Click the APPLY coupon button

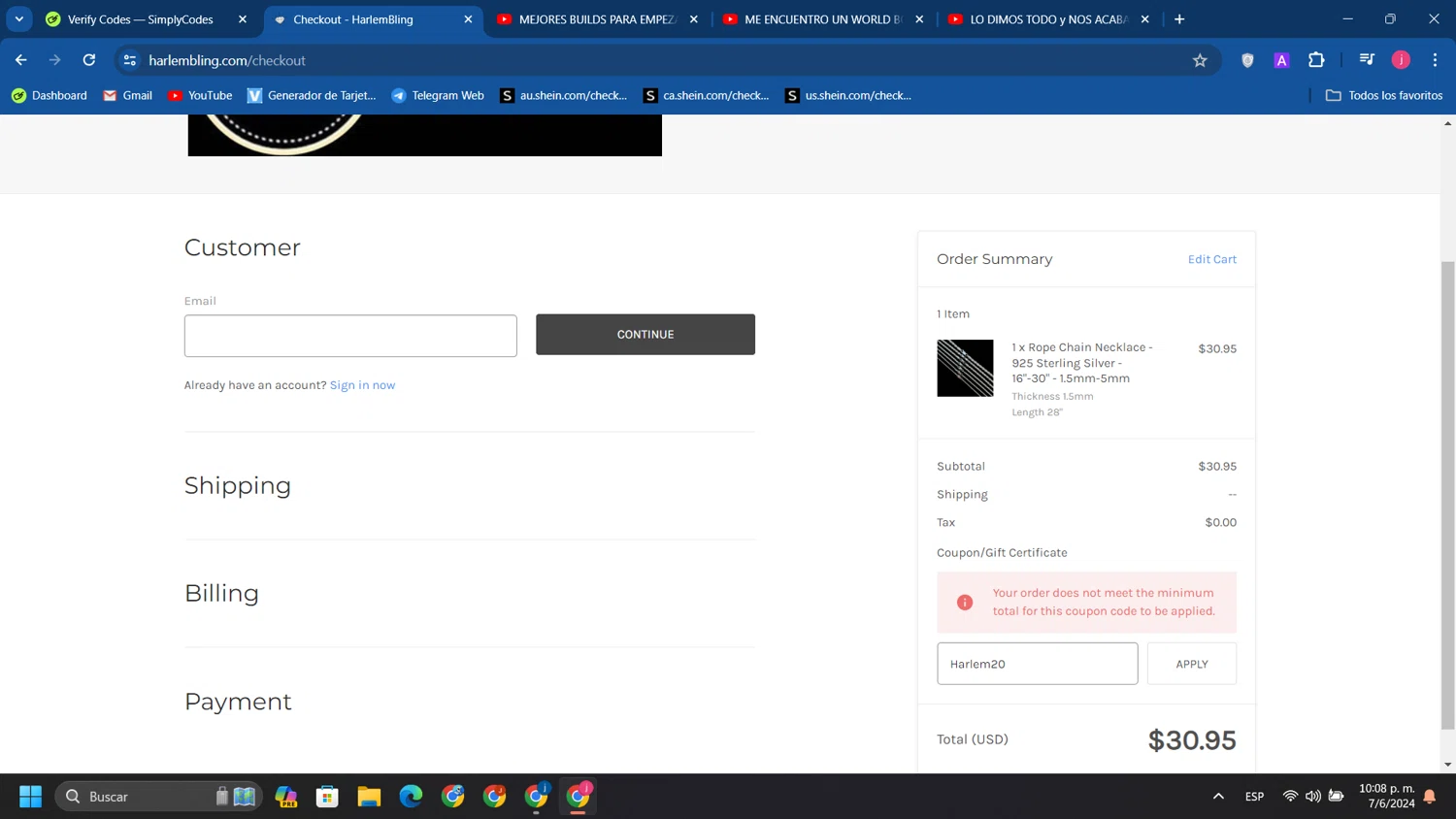coord(1192,664)
